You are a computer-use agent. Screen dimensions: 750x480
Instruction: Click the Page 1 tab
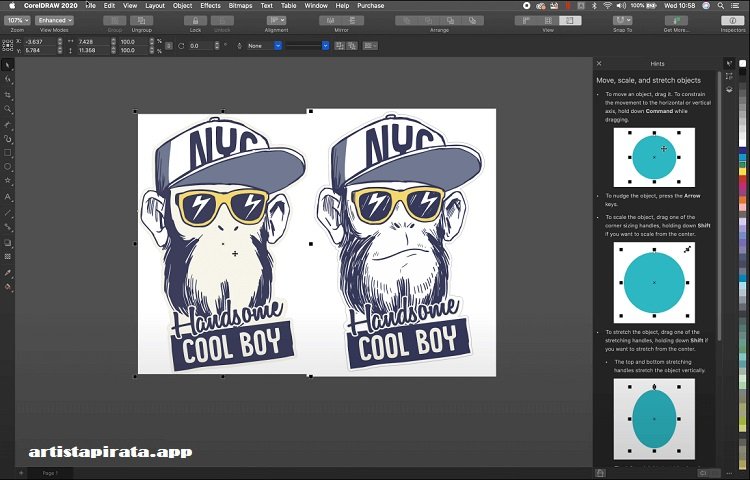point(50,473)
